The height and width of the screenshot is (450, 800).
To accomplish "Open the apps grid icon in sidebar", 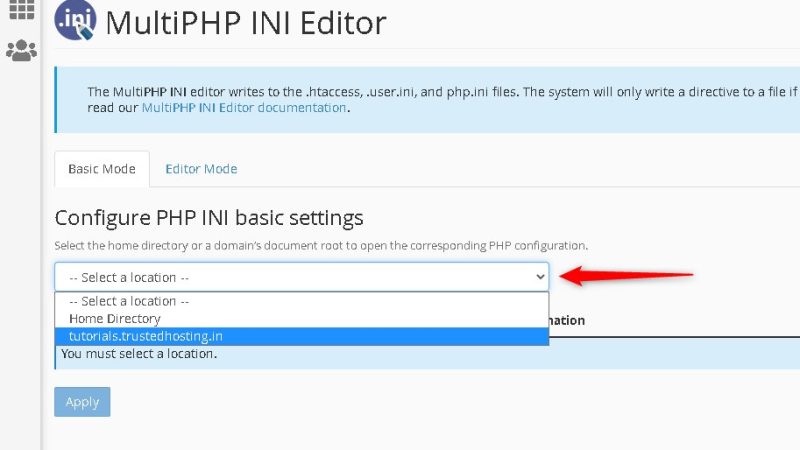I will [21, 9].
